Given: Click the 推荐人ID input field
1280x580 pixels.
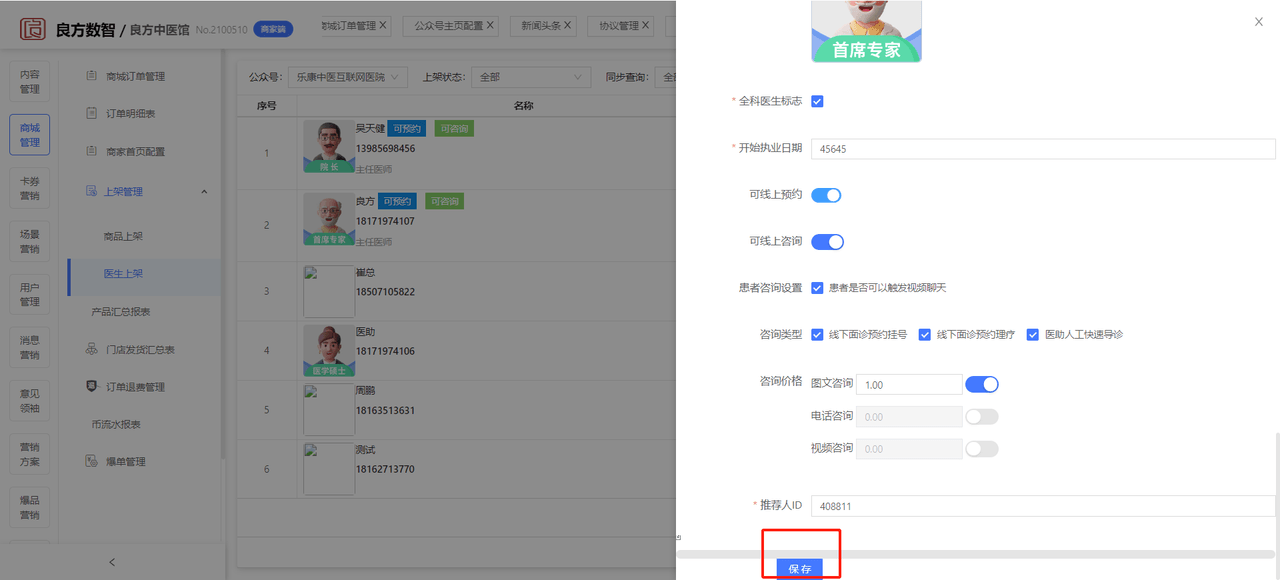Looking at the screenshot, I should (1043, 506).
